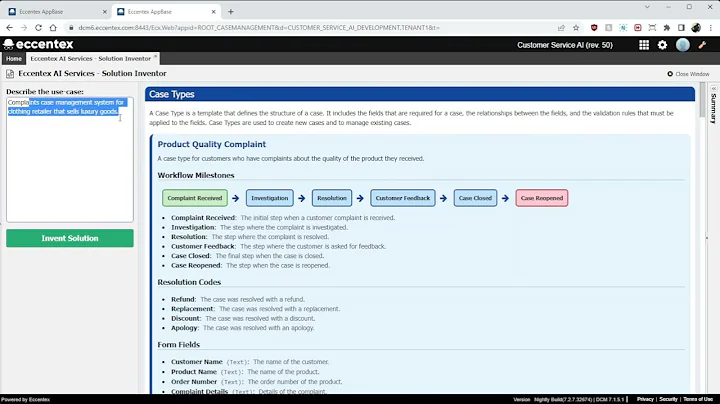
Task: Click the Resolution Codes heading
Action: [x=189, y=282]
